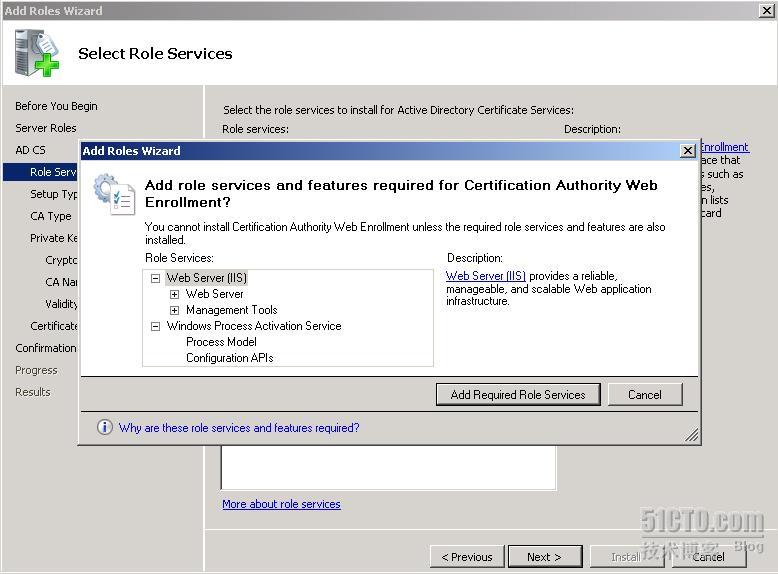The height and width of the screenshot is (574, 778).
Task: Expand the Management Tools node
Action: pos(174,311)
